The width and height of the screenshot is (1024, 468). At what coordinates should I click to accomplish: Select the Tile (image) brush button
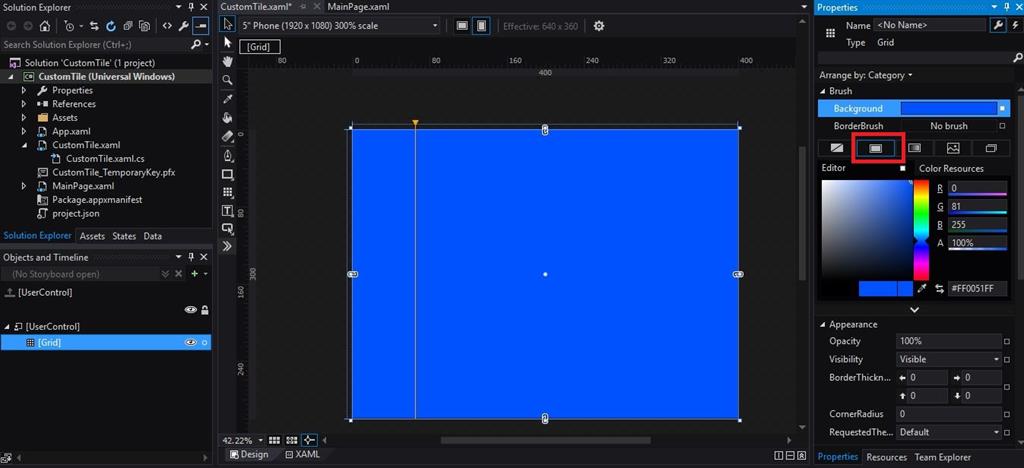tap(953, 148)
